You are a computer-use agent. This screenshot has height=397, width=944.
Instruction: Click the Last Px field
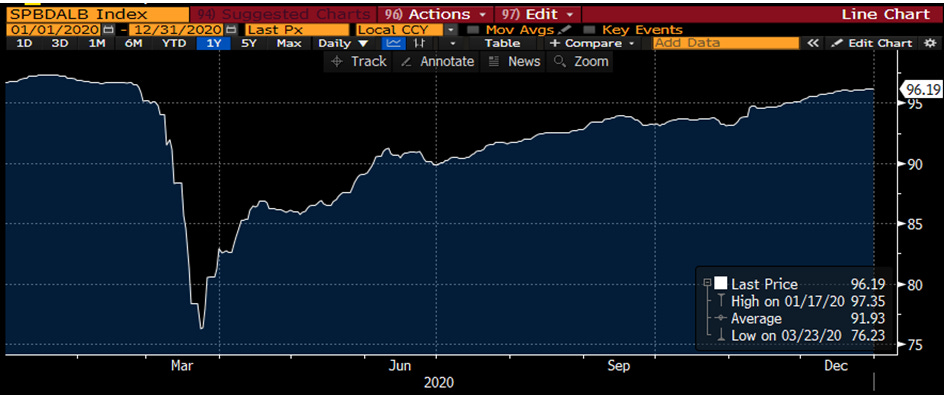pos(297,30)
